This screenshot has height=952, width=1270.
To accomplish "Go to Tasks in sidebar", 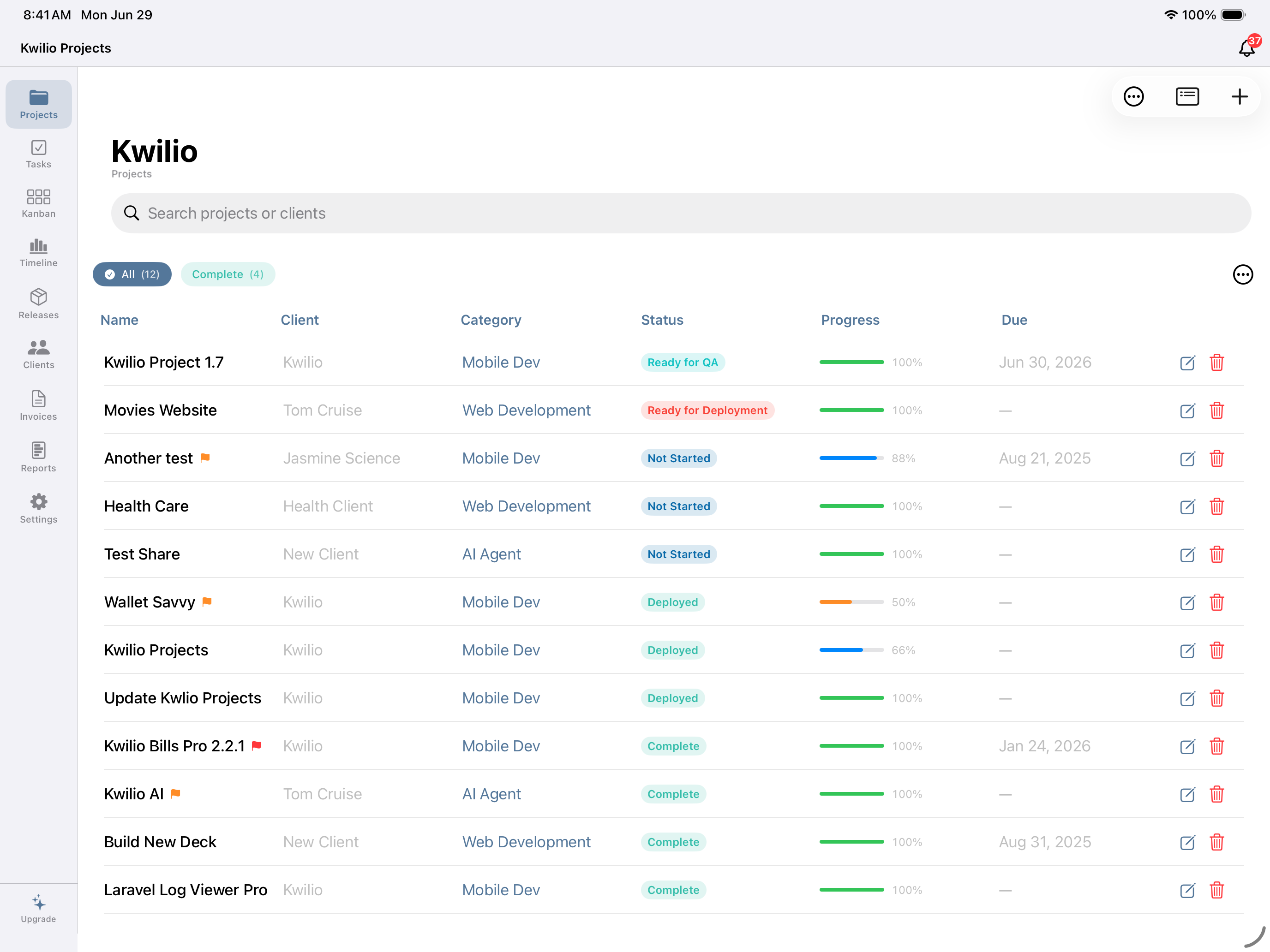I will point(38,154).
